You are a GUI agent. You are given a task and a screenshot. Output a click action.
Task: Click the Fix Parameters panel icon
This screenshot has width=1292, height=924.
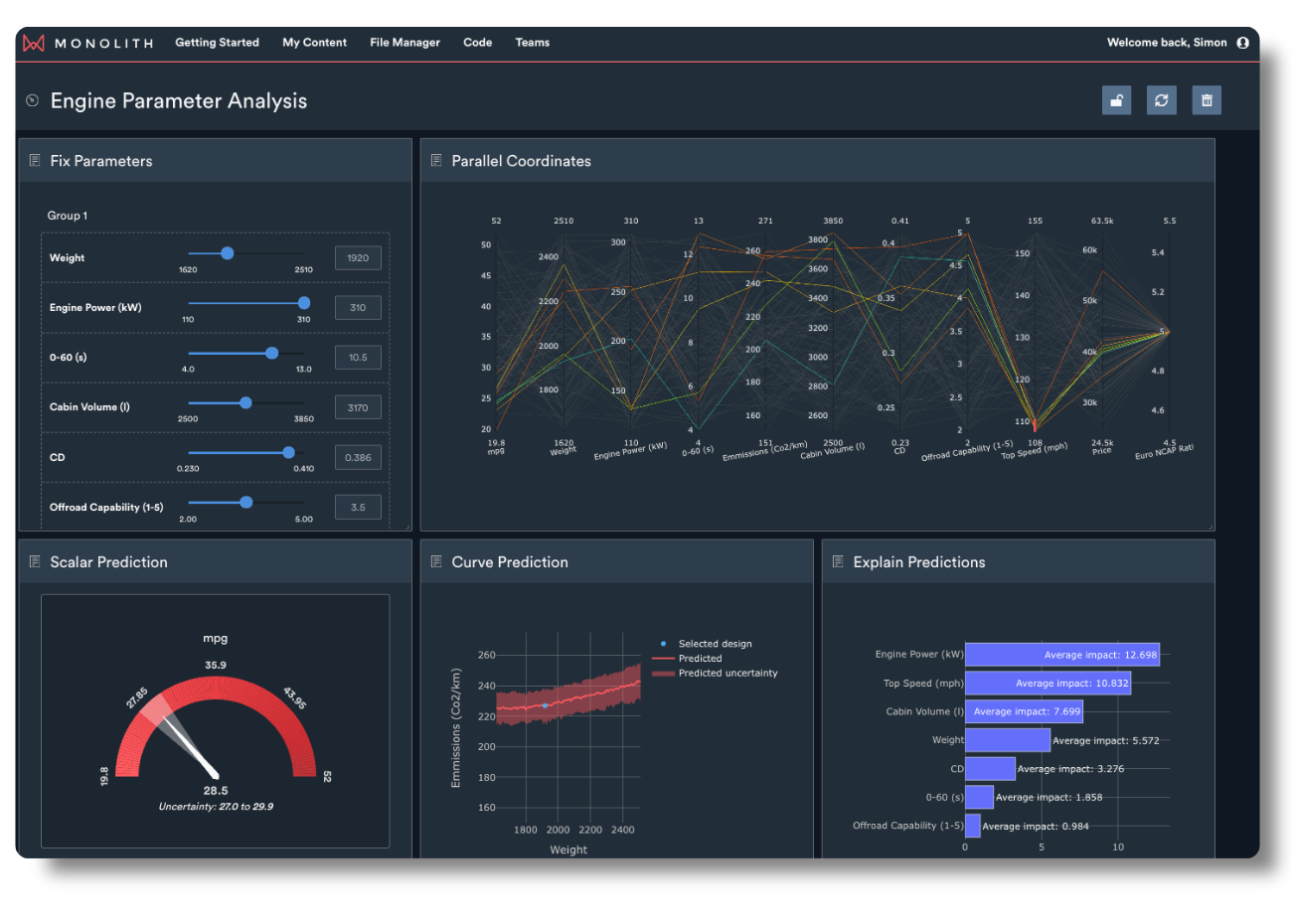(x=35, y=160)
